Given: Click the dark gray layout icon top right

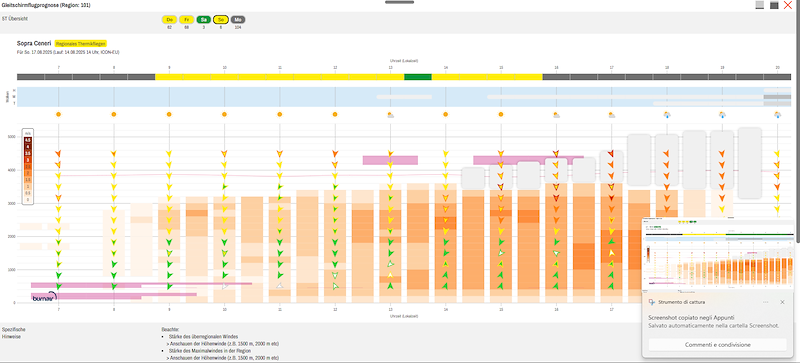Looking at the screenshot, I should point(773,5).
